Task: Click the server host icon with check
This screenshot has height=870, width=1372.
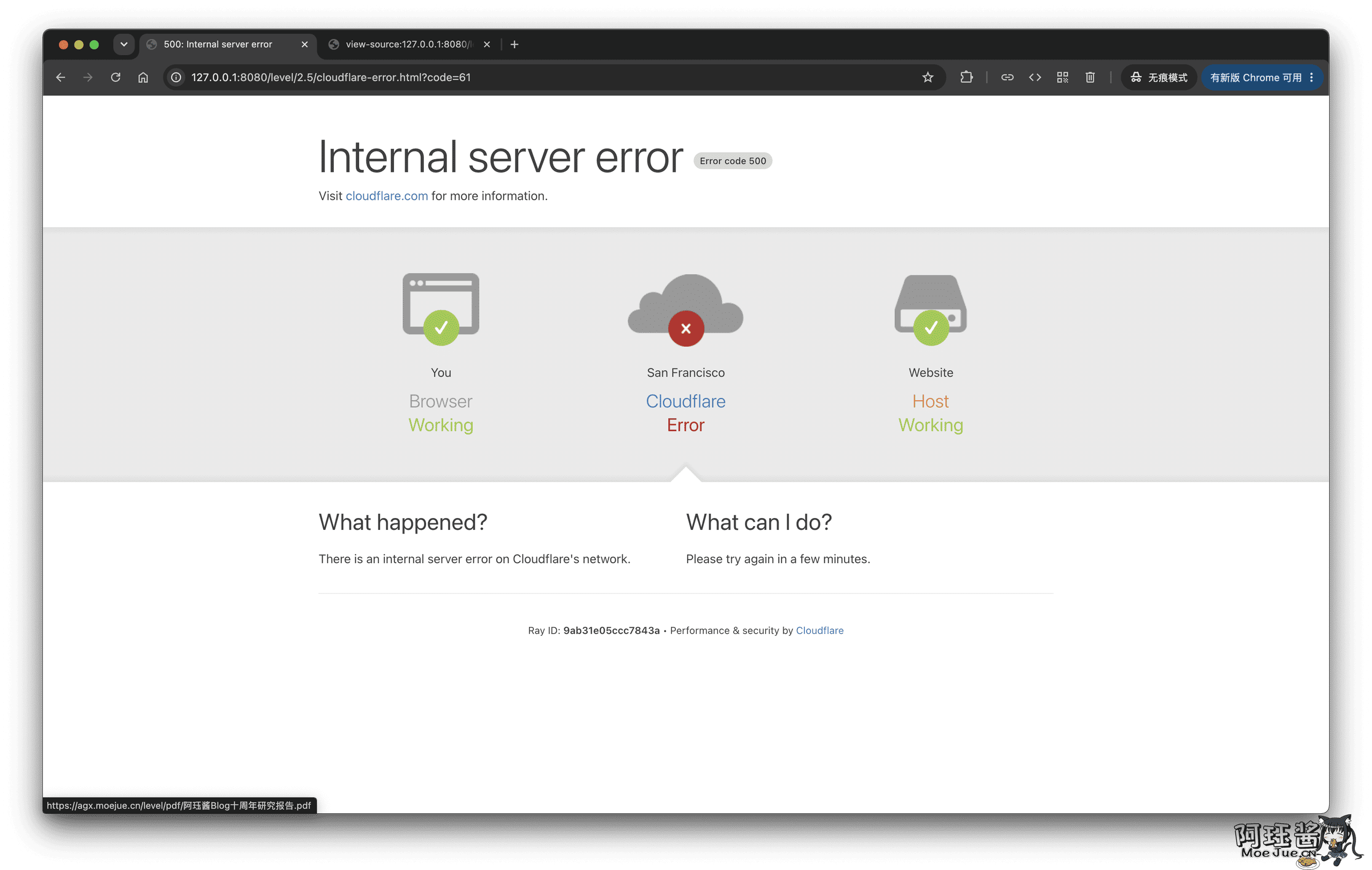Action: coord(930,310)
